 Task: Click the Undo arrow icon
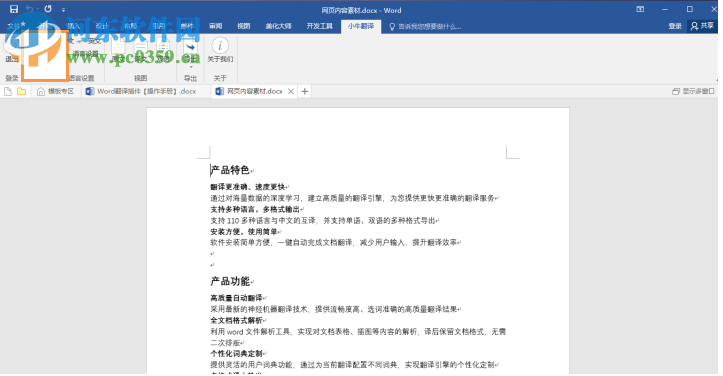coord(30,9)
